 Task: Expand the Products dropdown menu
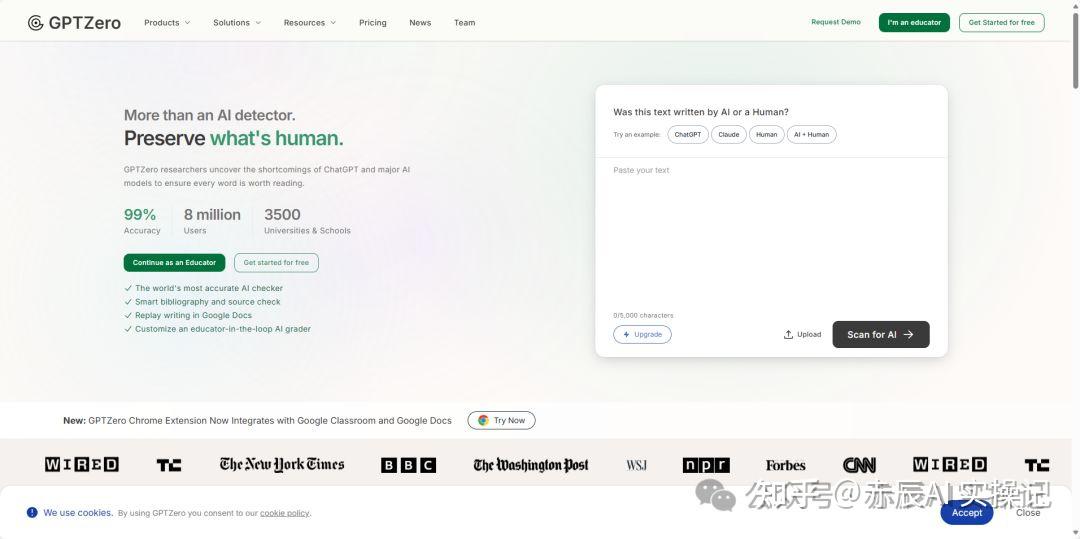167,23
